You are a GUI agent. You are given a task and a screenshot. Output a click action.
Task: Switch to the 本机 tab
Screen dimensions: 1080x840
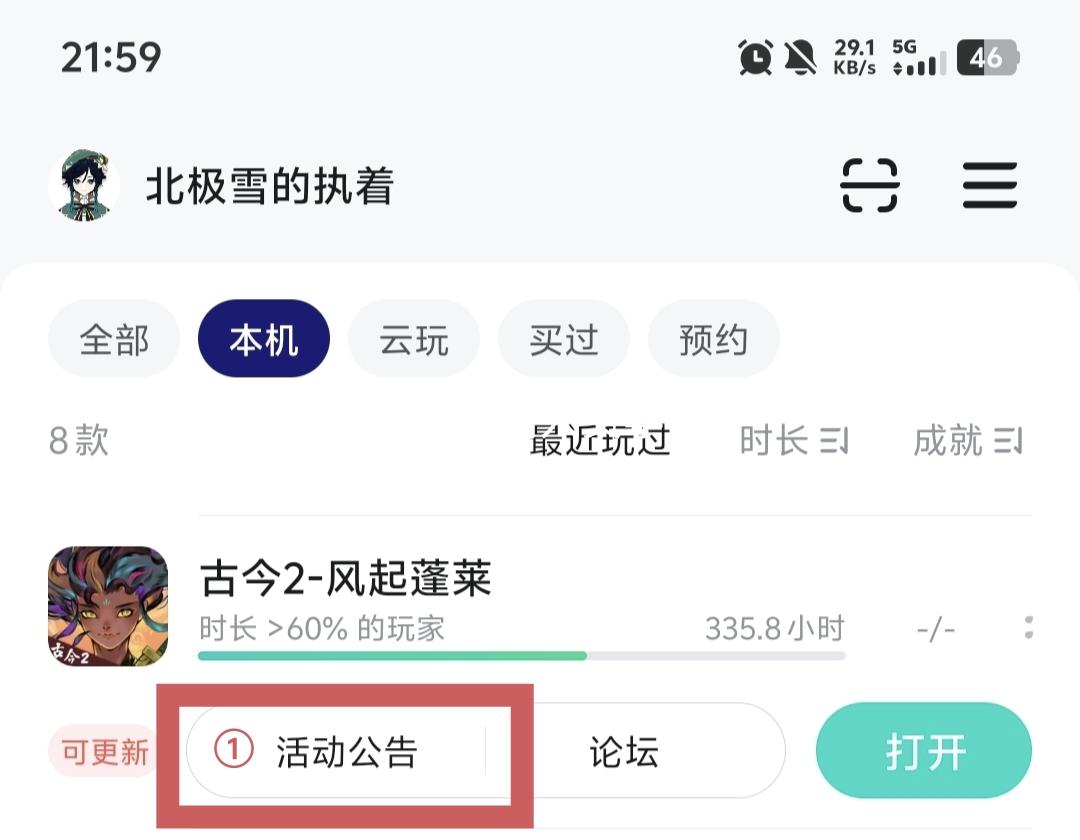click(x=264, y=340)
